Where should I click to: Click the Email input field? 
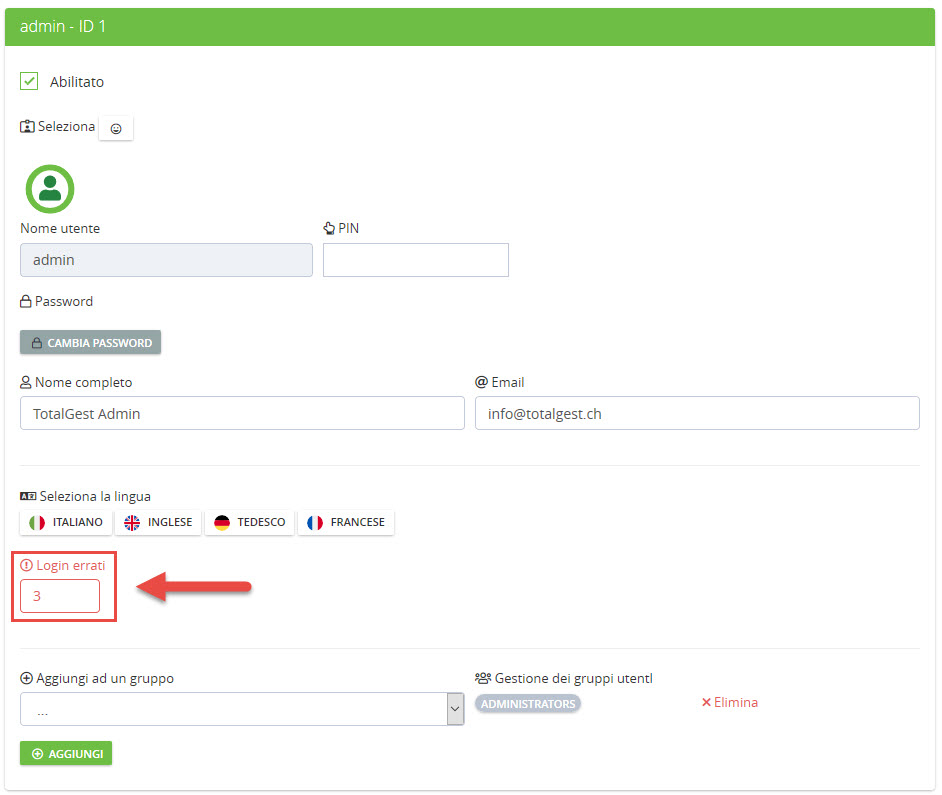click(x=696, y=414)
